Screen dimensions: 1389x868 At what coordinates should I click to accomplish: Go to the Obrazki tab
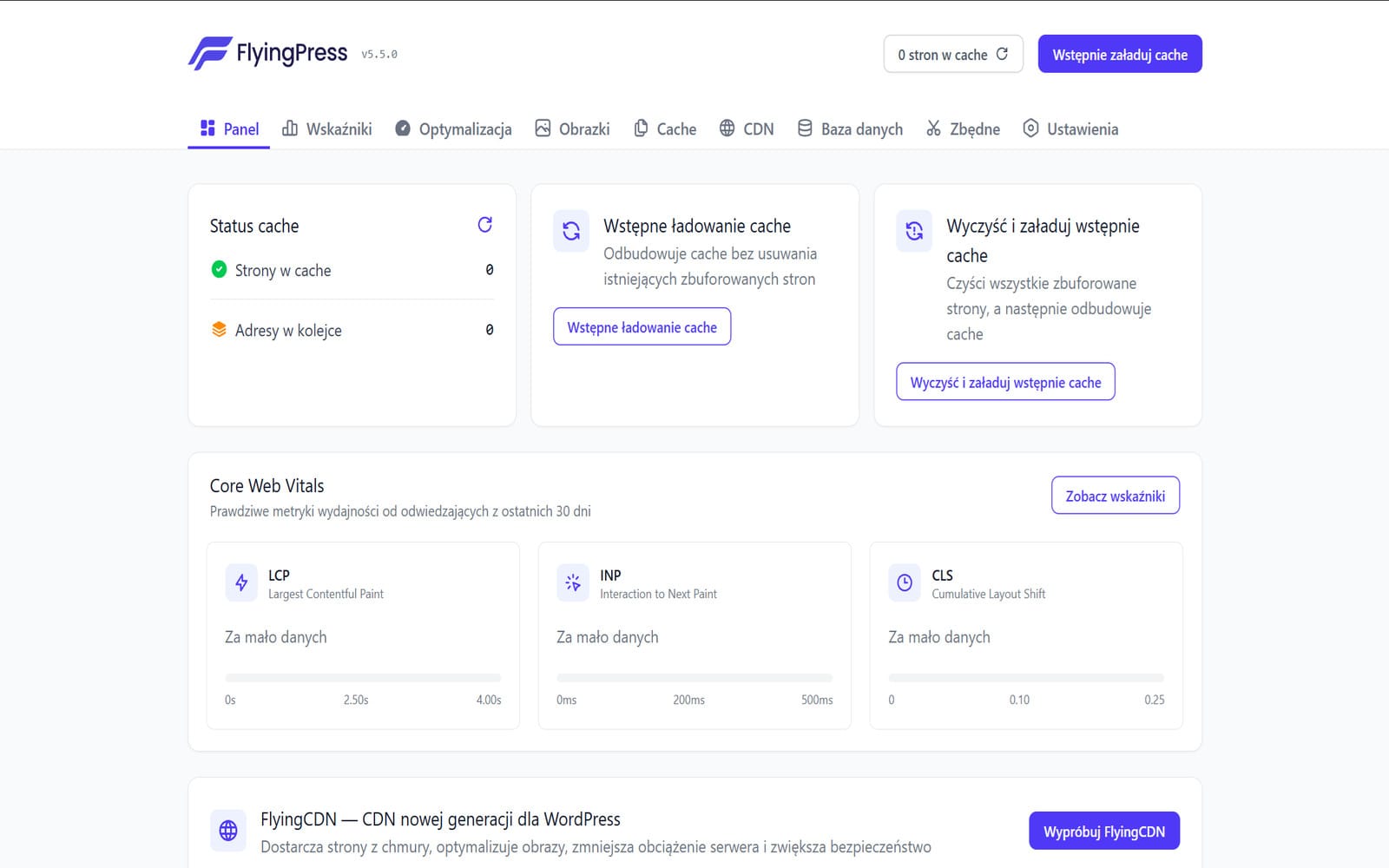(572, 129)
